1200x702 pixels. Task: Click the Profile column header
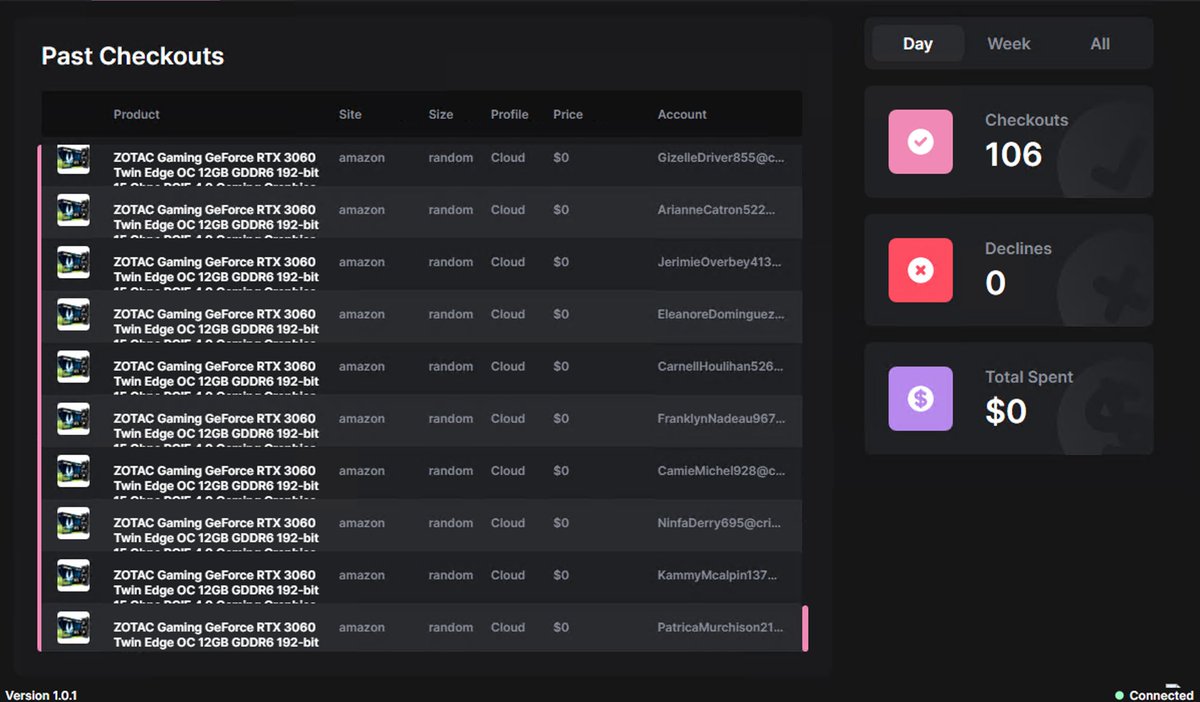(x=510, y=114)
